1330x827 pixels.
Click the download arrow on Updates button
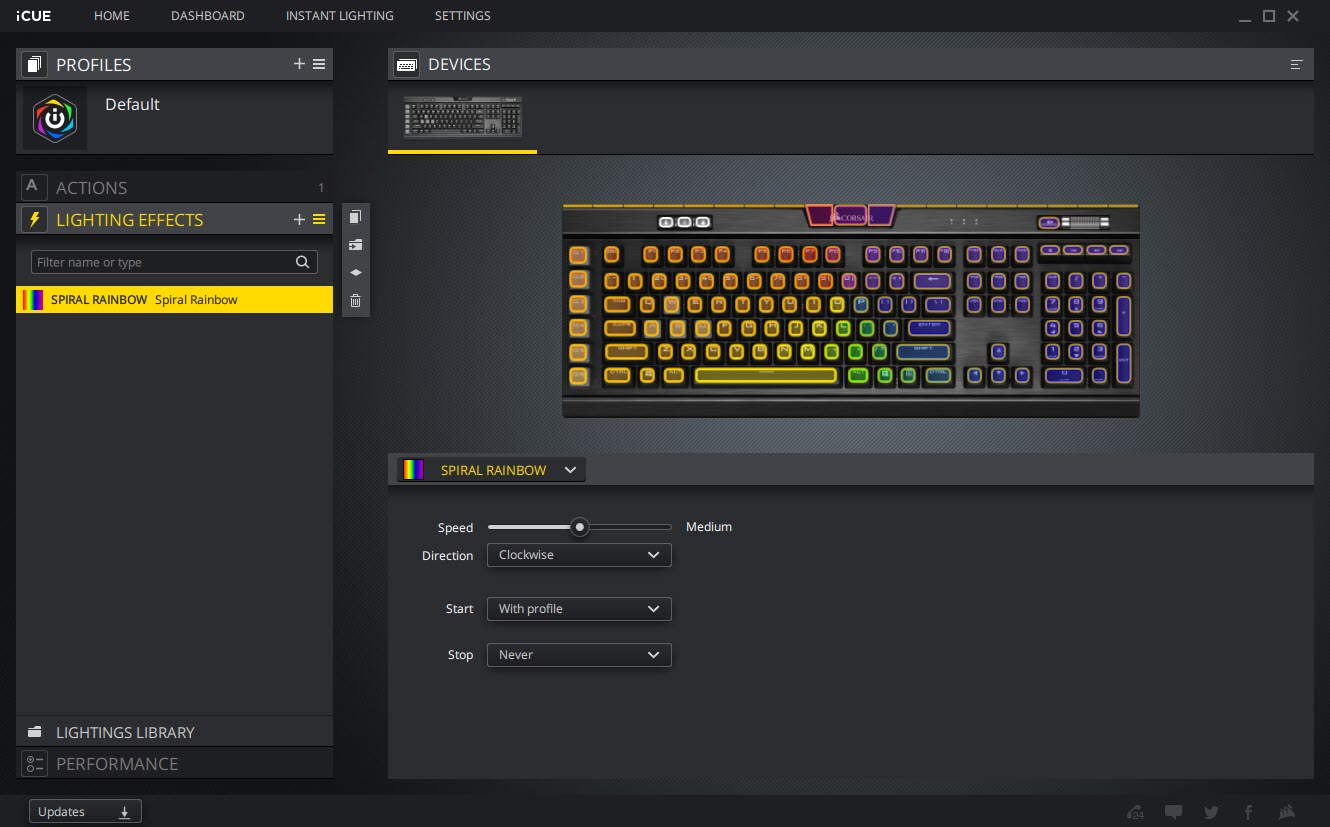[125, 812]
